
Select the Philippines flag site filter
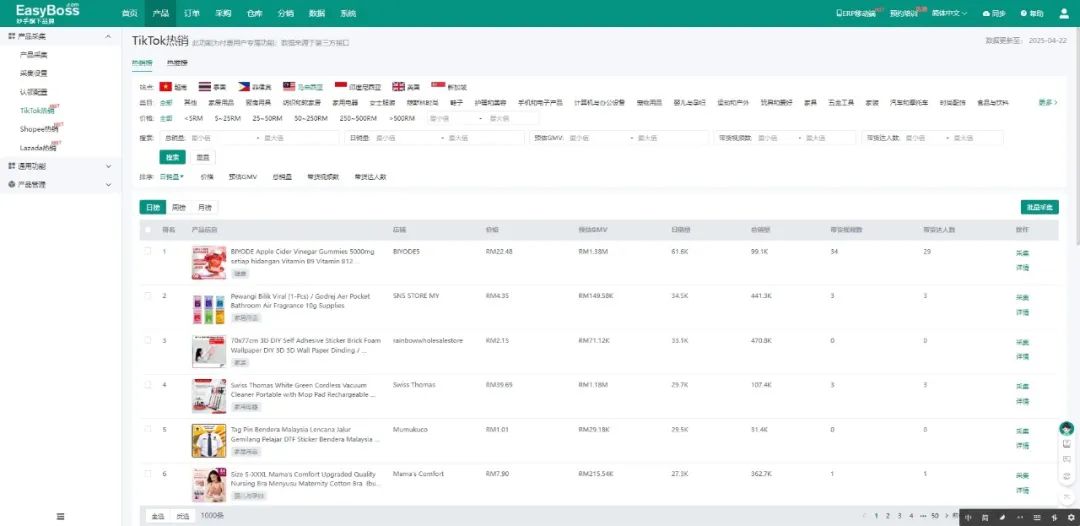(x=244, y=87)
